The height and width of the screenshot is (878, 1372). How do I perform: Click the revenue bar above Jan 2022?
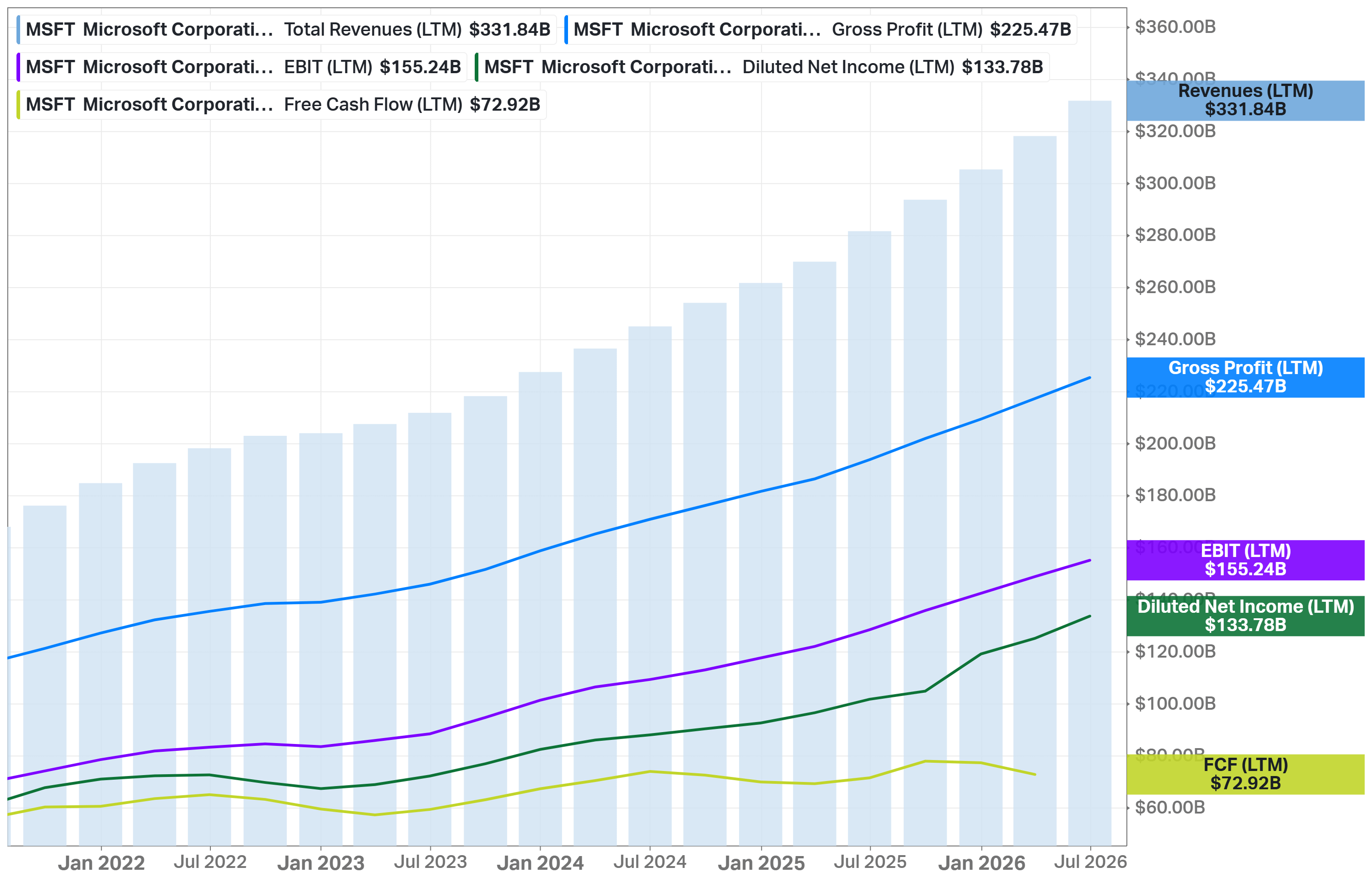click(100, 665)
